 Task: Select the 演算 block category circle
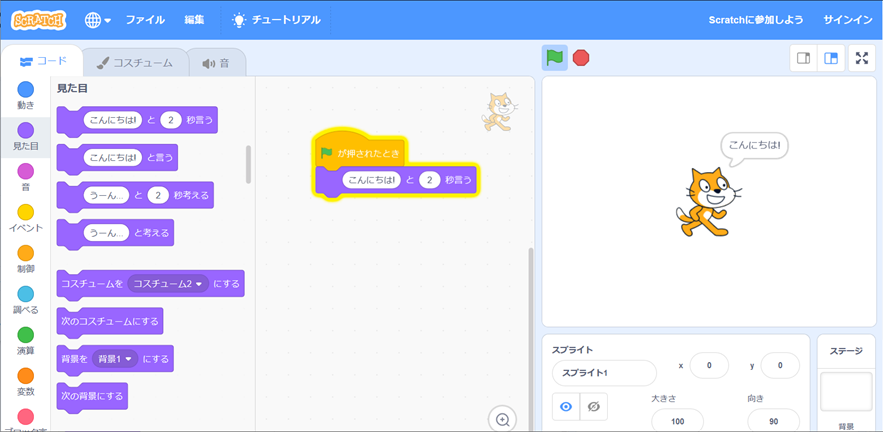25,335
